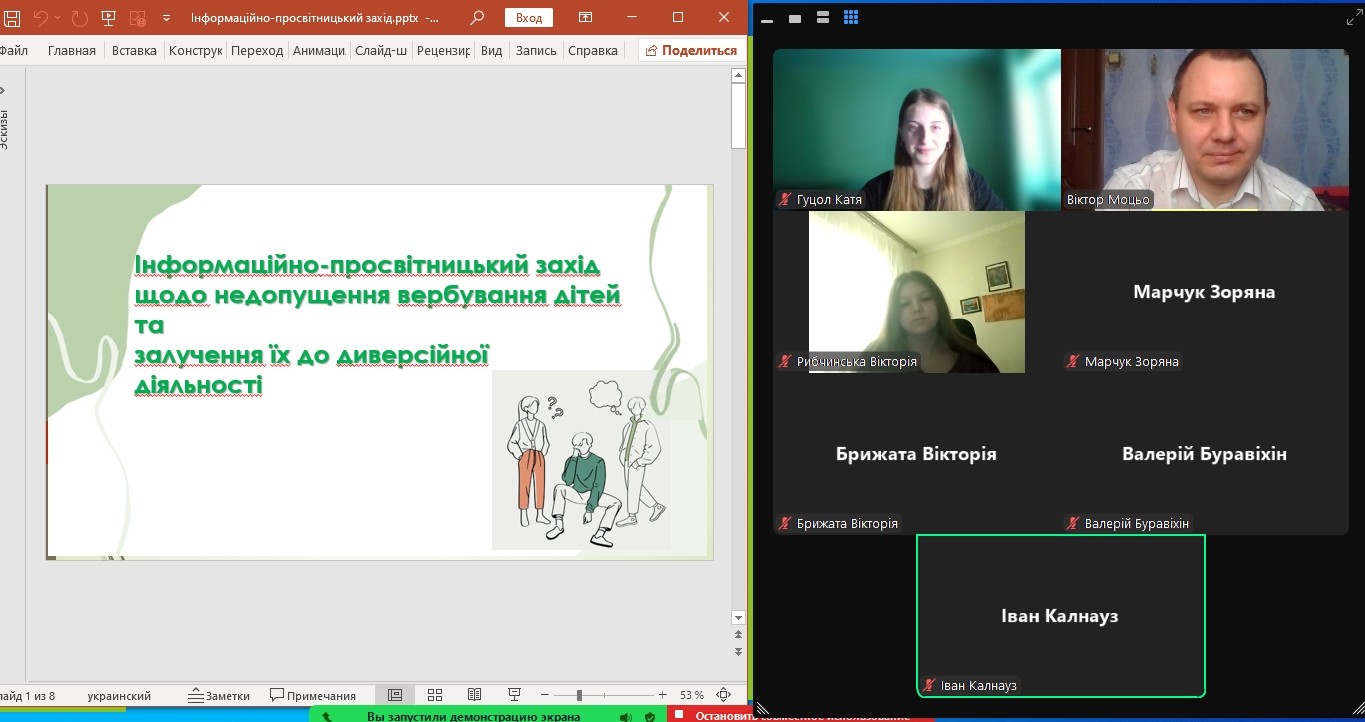The image size is (1365, 722).
Task: Switch Zoom panel to grid gallery view
Action: (x=851, y=17)
